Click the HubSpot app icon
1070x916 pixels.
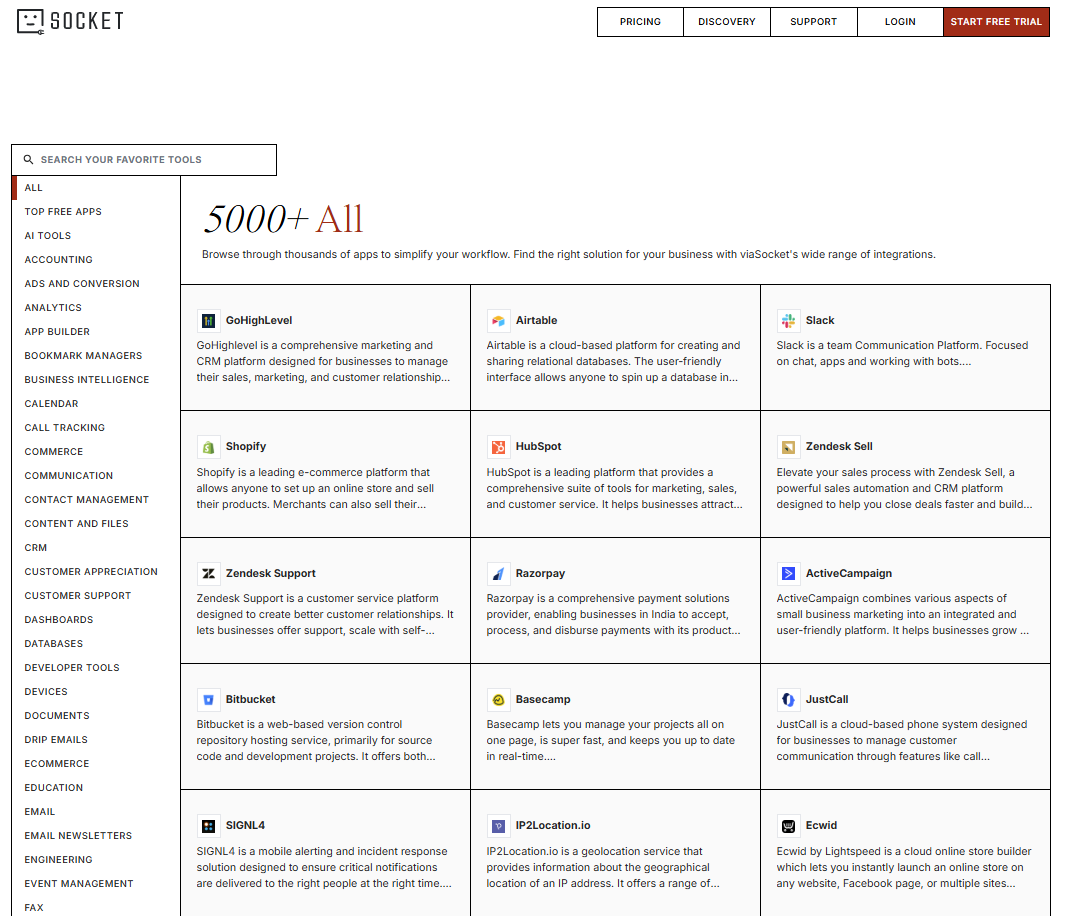pyautogui.click(x=499, y=447)
